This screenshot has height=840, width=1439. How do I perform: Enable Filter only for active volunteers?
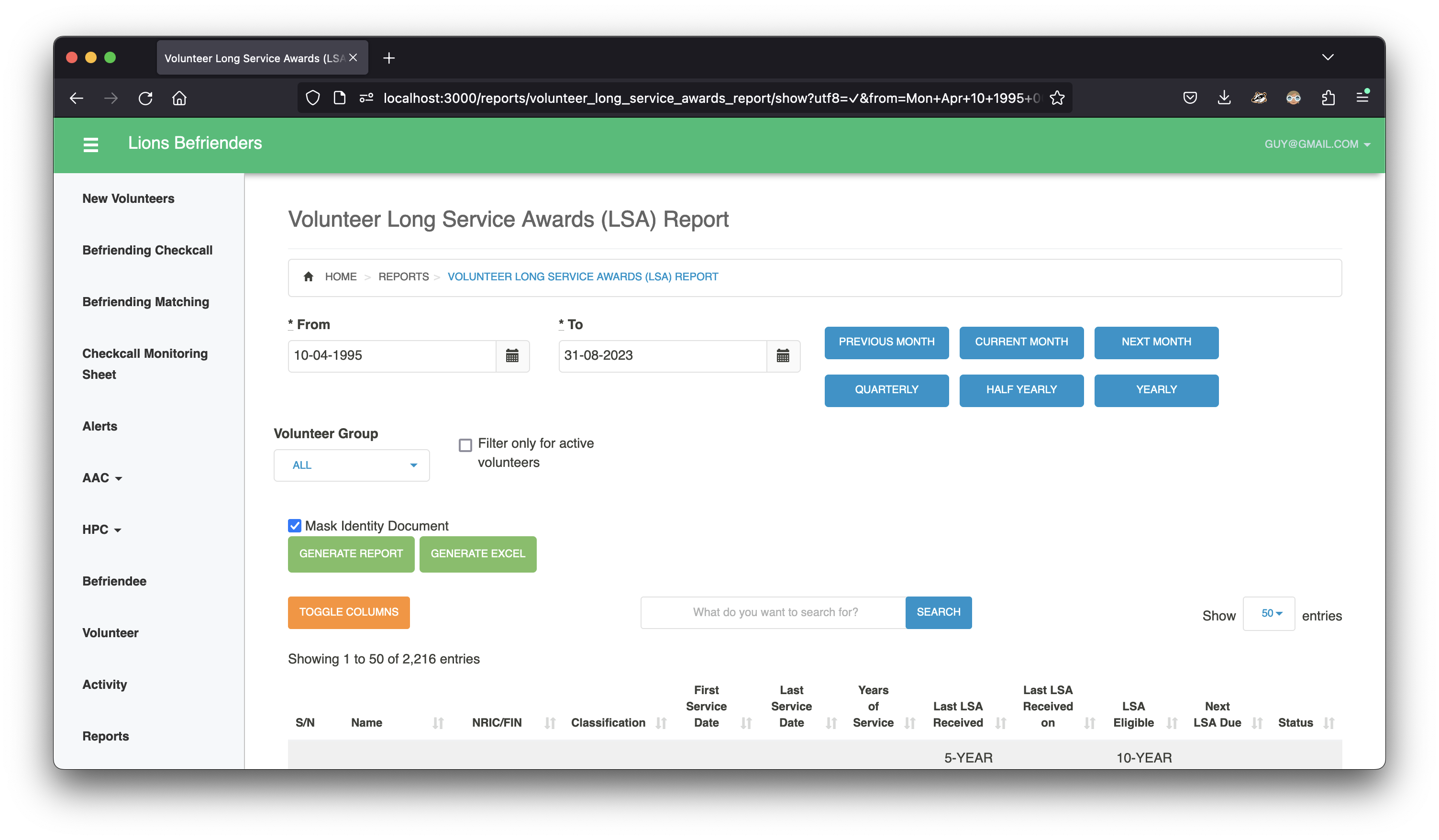(x=465, y=445)
